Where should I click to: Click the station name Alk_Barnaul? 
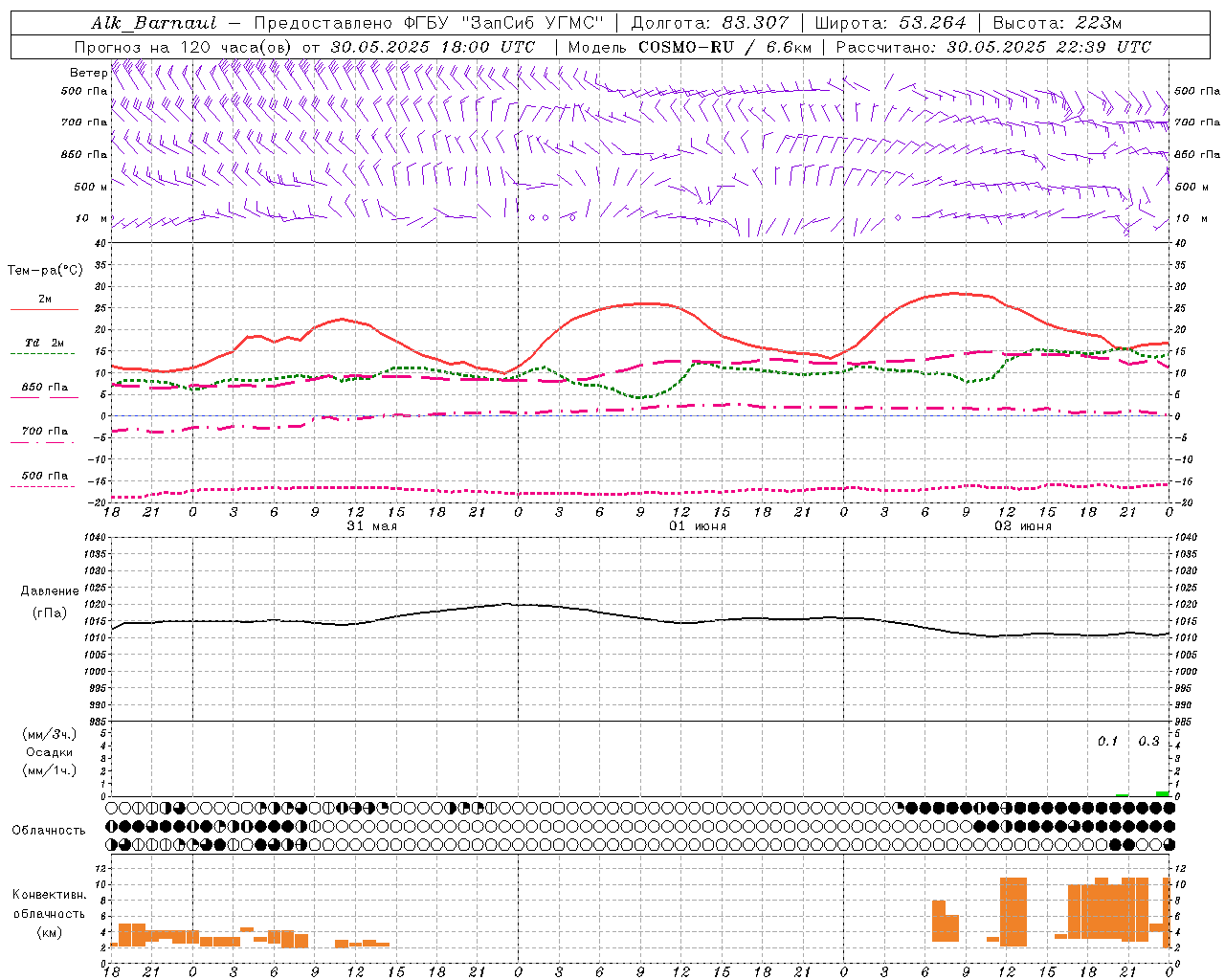[154, 23]
